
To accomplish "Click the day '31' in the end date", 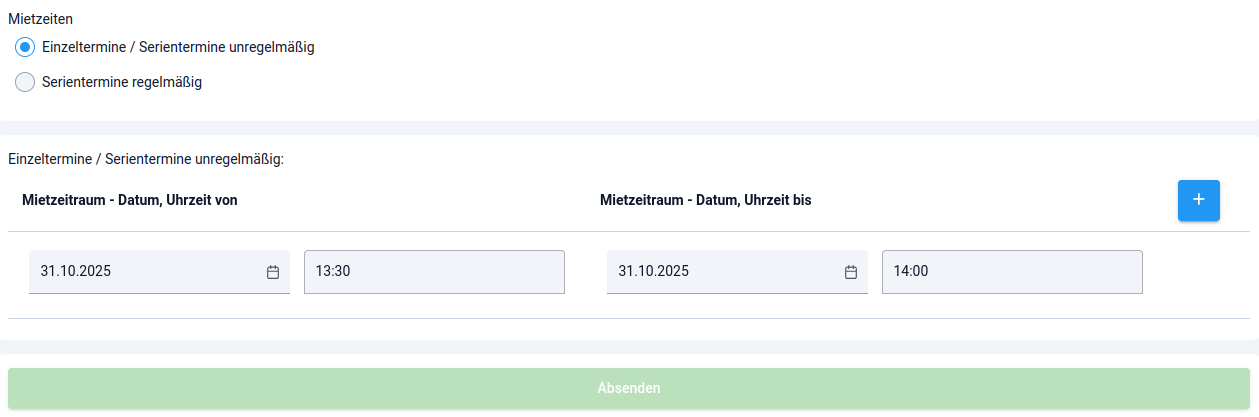I will pos(626,272).
